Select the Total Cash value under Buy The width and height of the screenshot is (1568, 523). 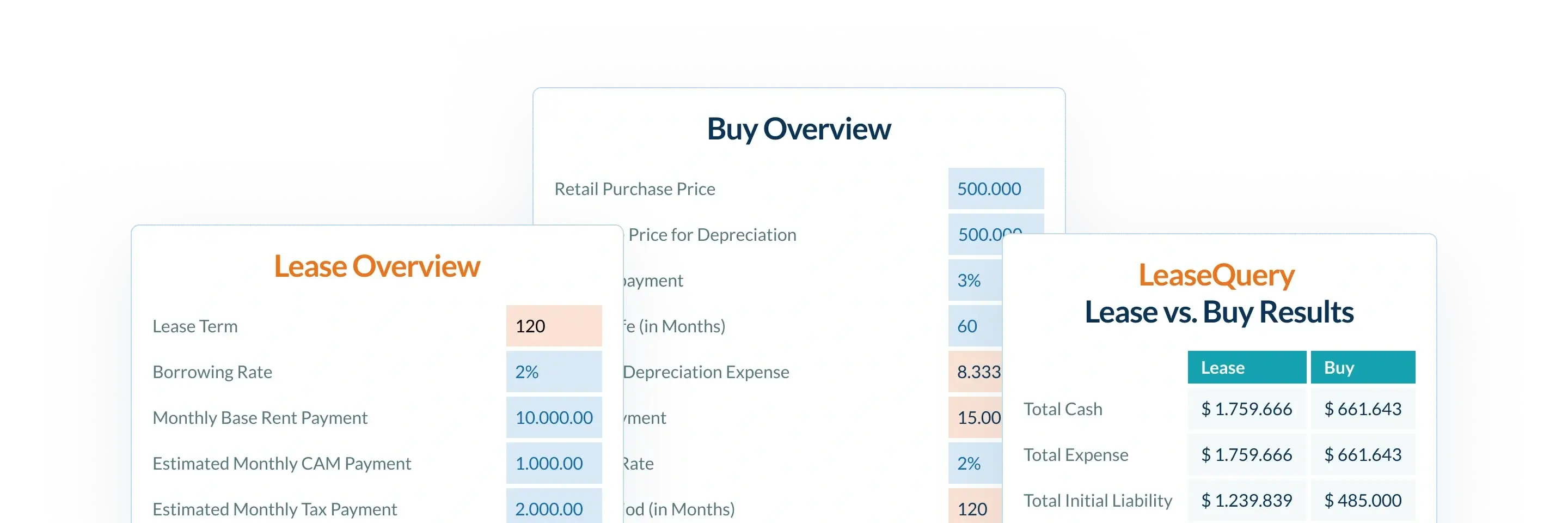(1362, 409)
